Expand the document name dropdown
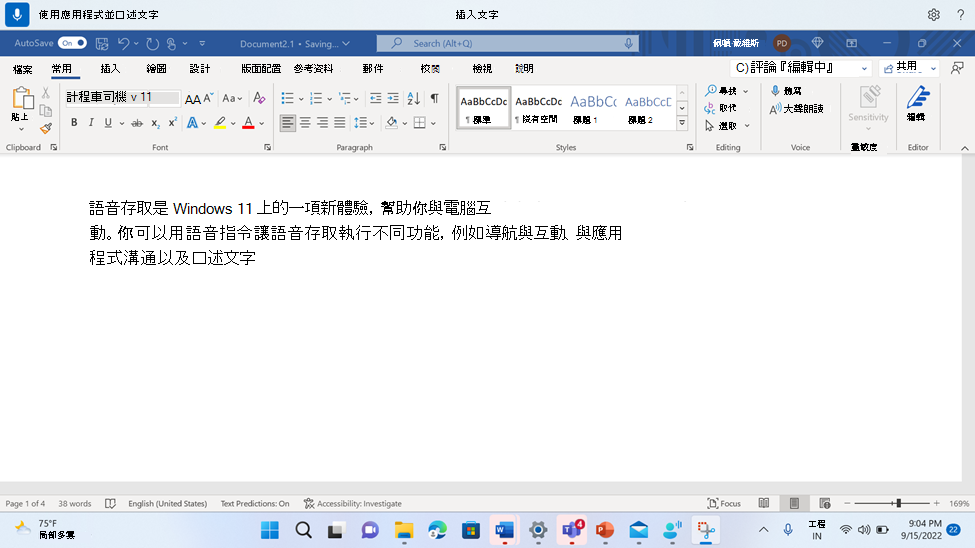Image resolution: width=975 pixels, height=548 pixels. 346,44
